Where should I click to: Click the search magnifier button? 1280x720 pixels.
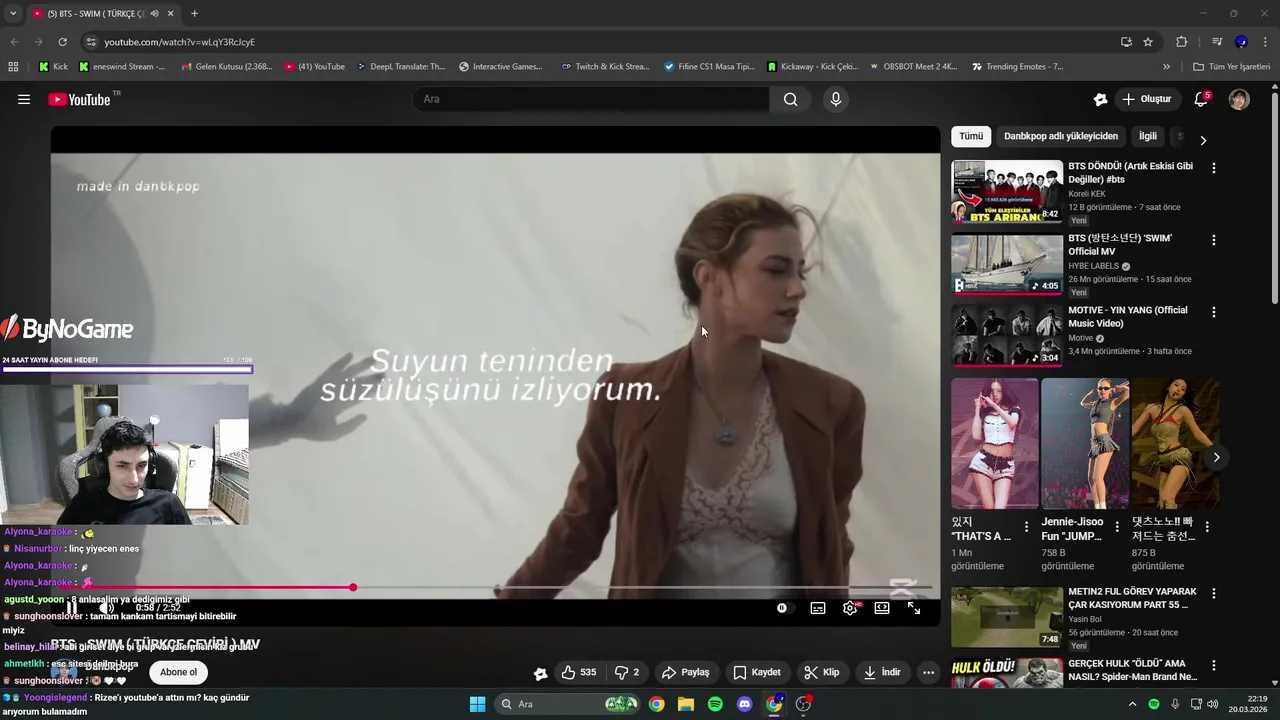tap(791, 99)
